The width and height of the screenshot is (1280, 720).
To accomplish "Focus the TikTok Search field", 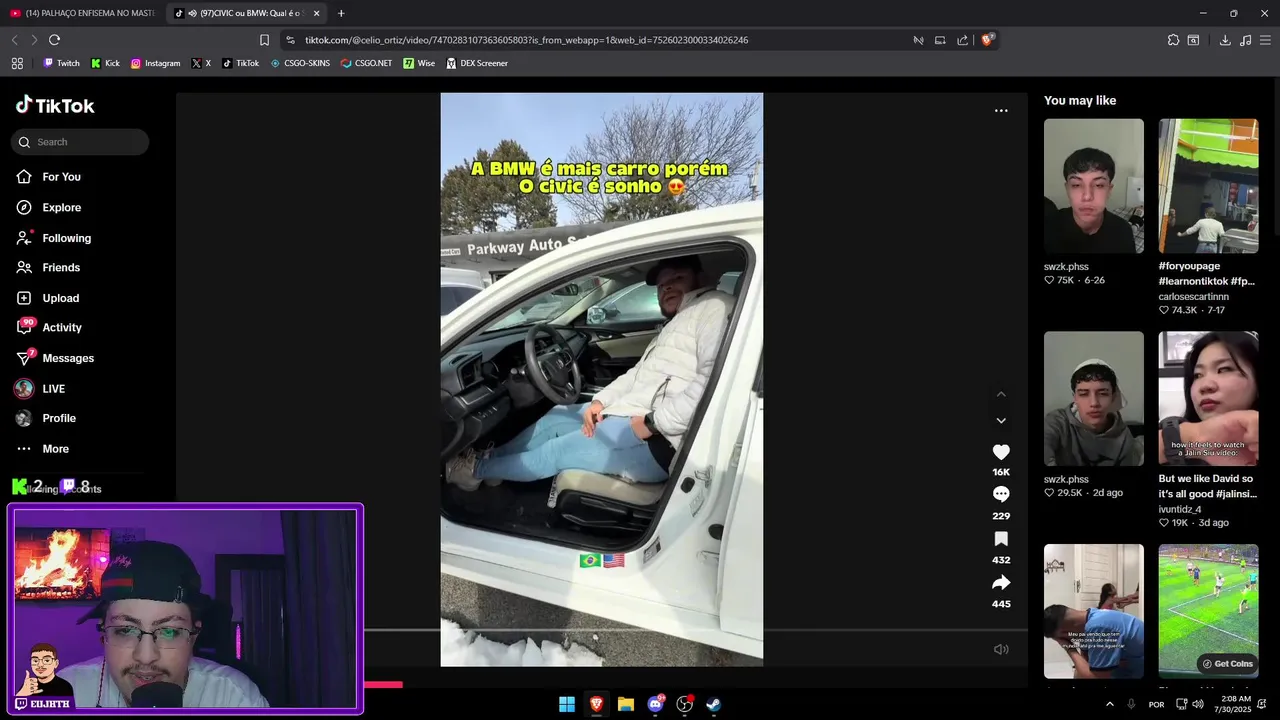I will pyautogui.click(x=80, y=142).
